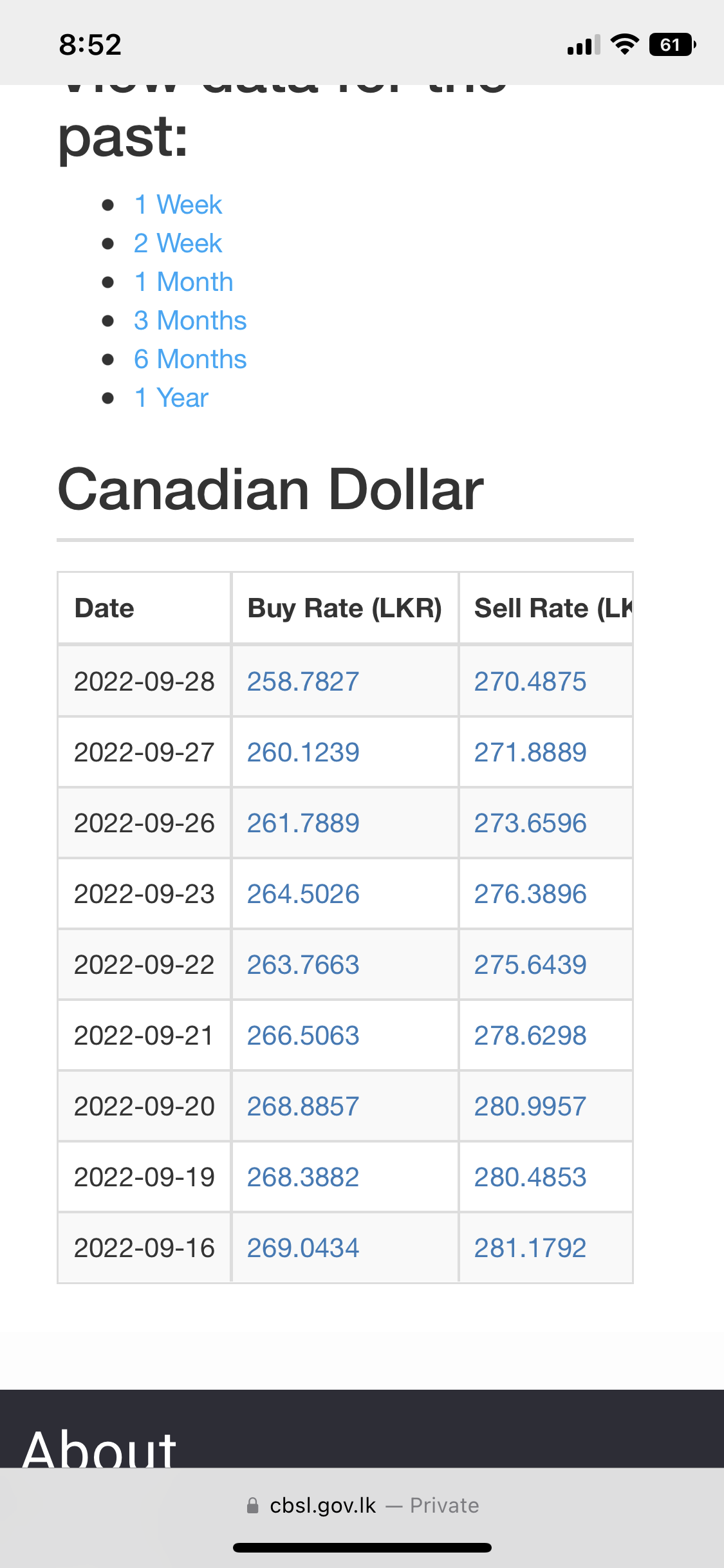724x1568 pixels.
Task: Open the 2 Week data link
Action: click(178, 243)
